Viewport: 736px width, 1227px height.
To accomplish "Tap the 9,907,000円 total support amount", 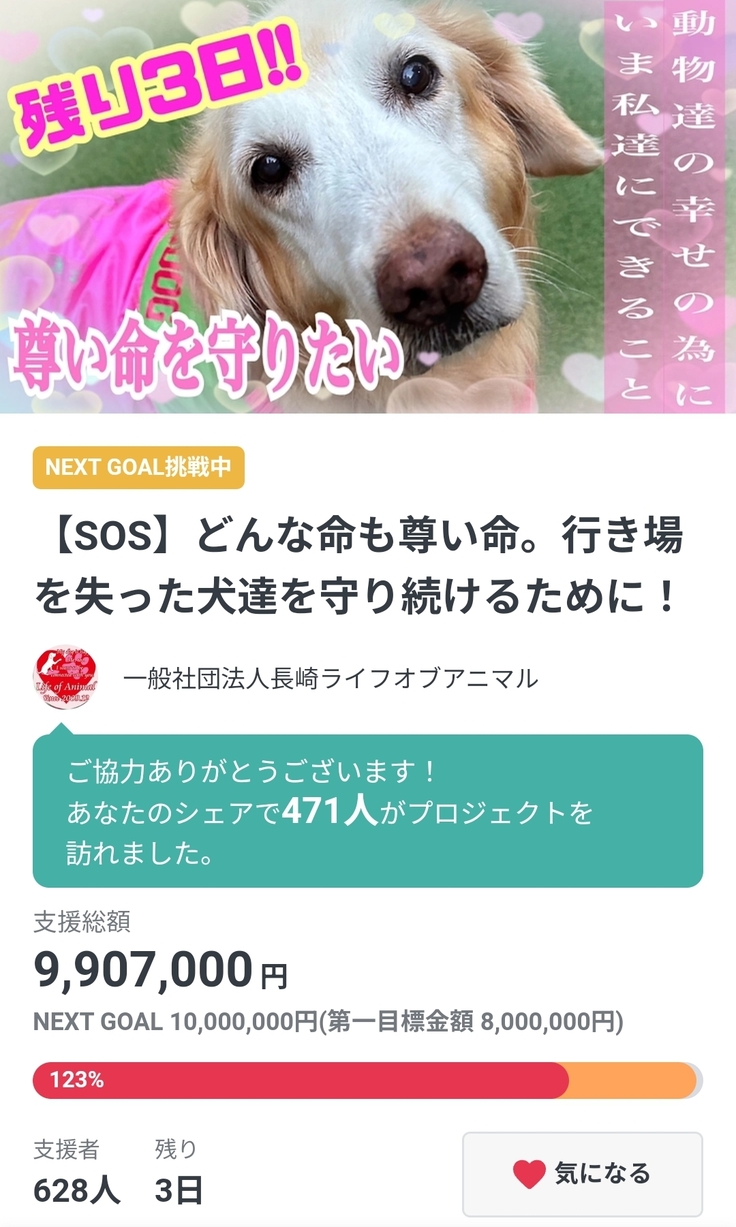I will click(x=160, y=968).
